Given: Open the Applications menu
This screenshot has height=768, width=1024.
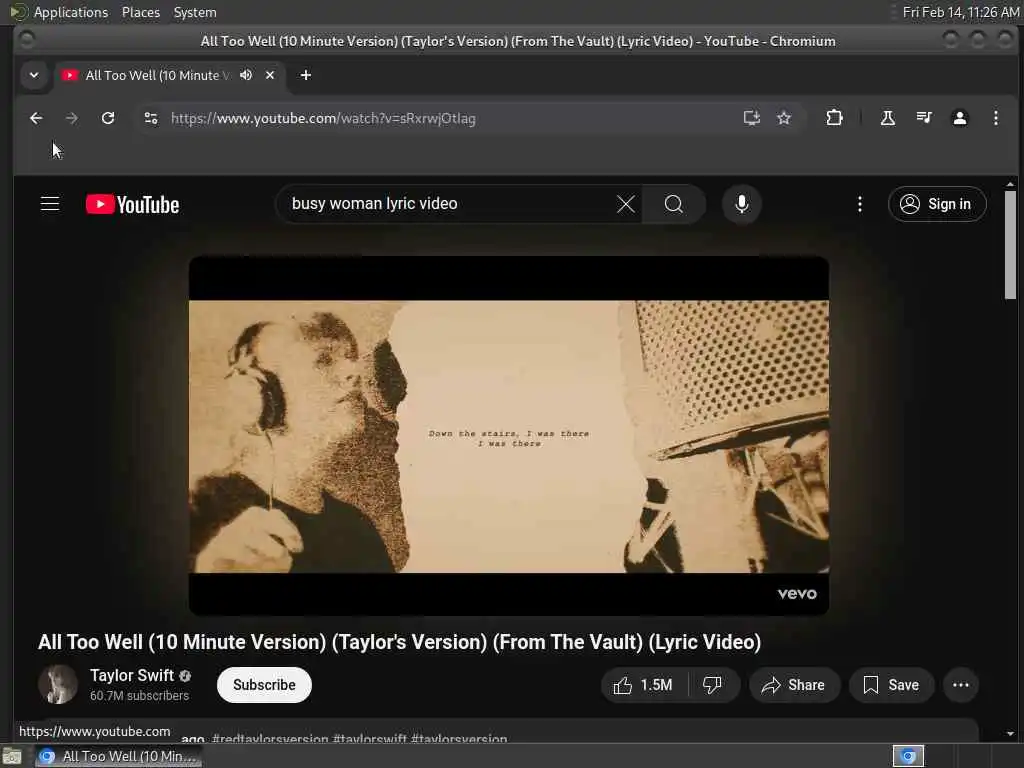Looking at the screenshot, I should pos(71,12).
